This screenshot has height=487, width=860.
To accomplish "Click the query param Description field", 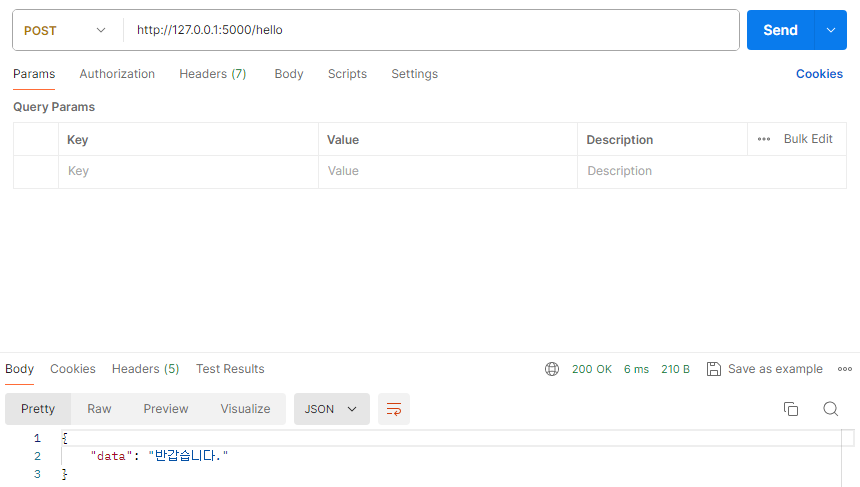I will point(711,172).
